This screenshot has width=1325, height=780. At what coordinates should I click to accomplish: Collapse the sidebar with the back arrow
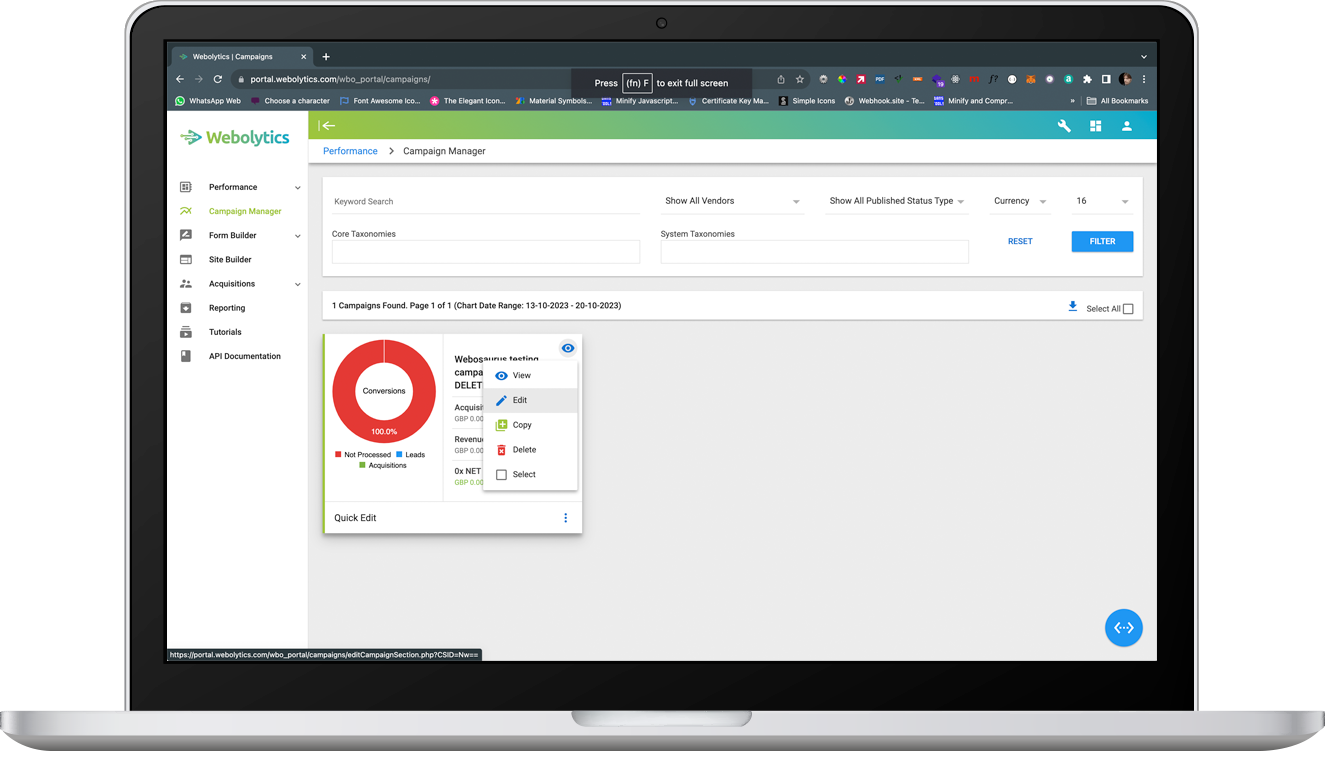tap(329, 126)
